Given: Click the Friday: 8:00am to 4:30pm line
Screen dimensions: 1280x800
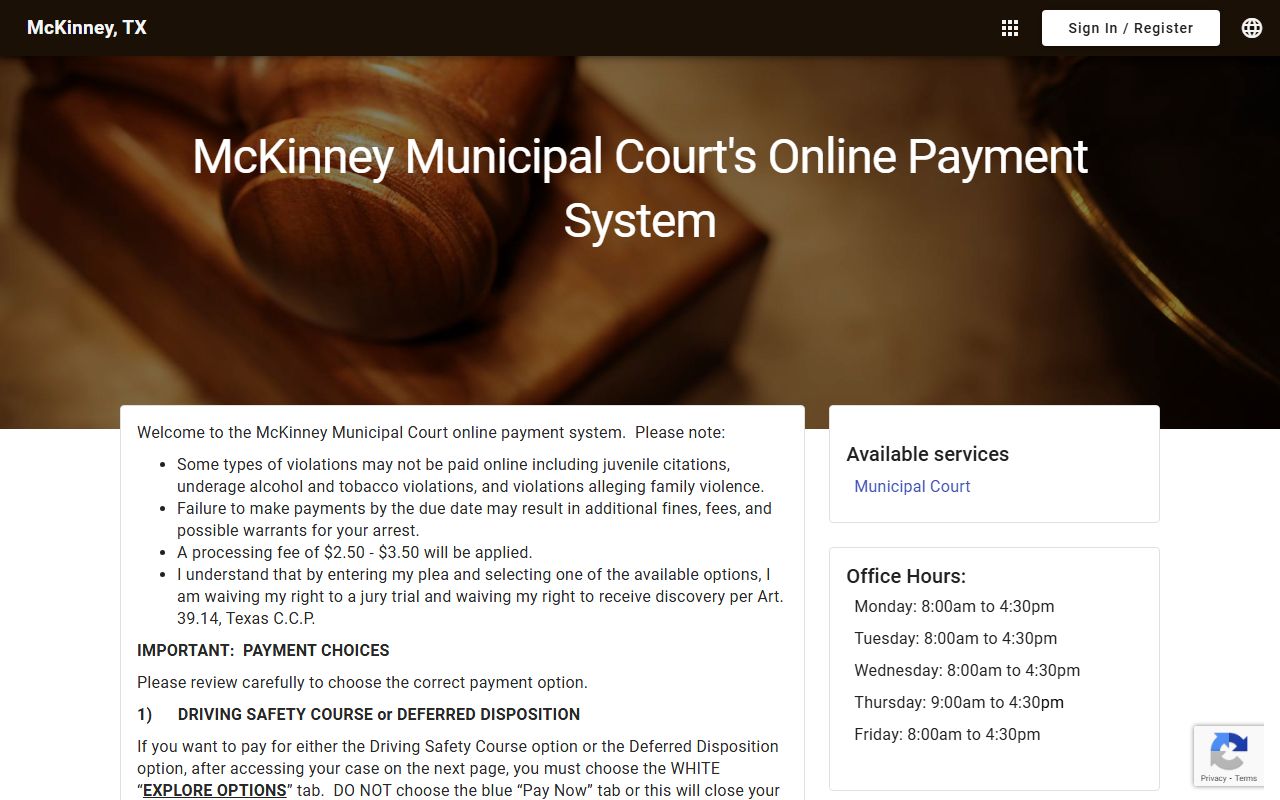Looking at the screenshot, I should click(947, 734).
